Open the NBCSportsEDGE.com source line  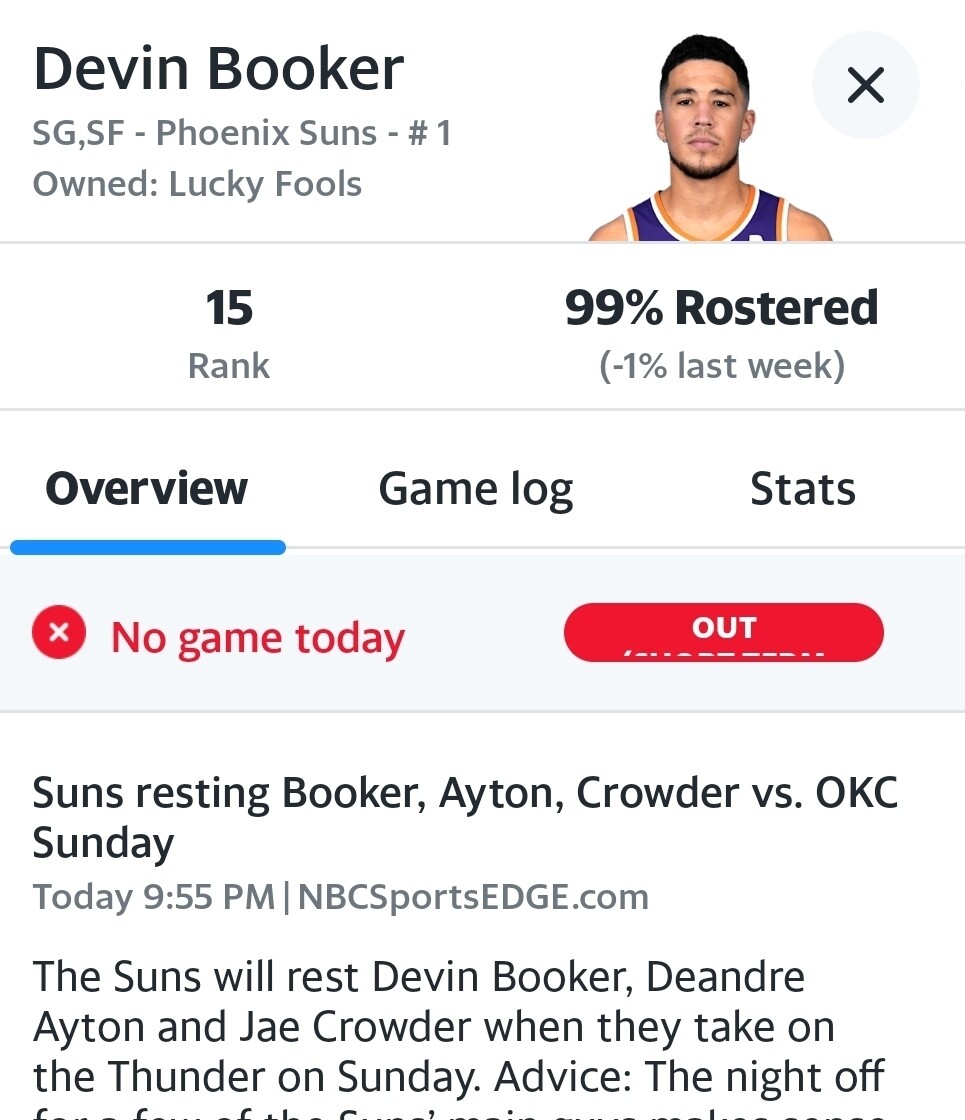click(x=341, y=896)
